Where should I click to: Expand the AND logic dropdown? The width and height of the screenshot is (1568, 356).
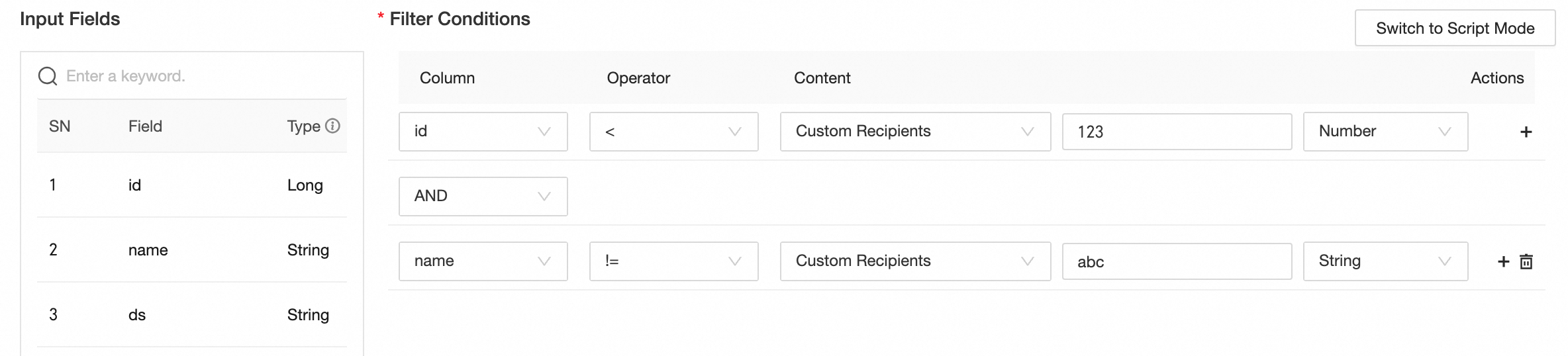(483, 197)
